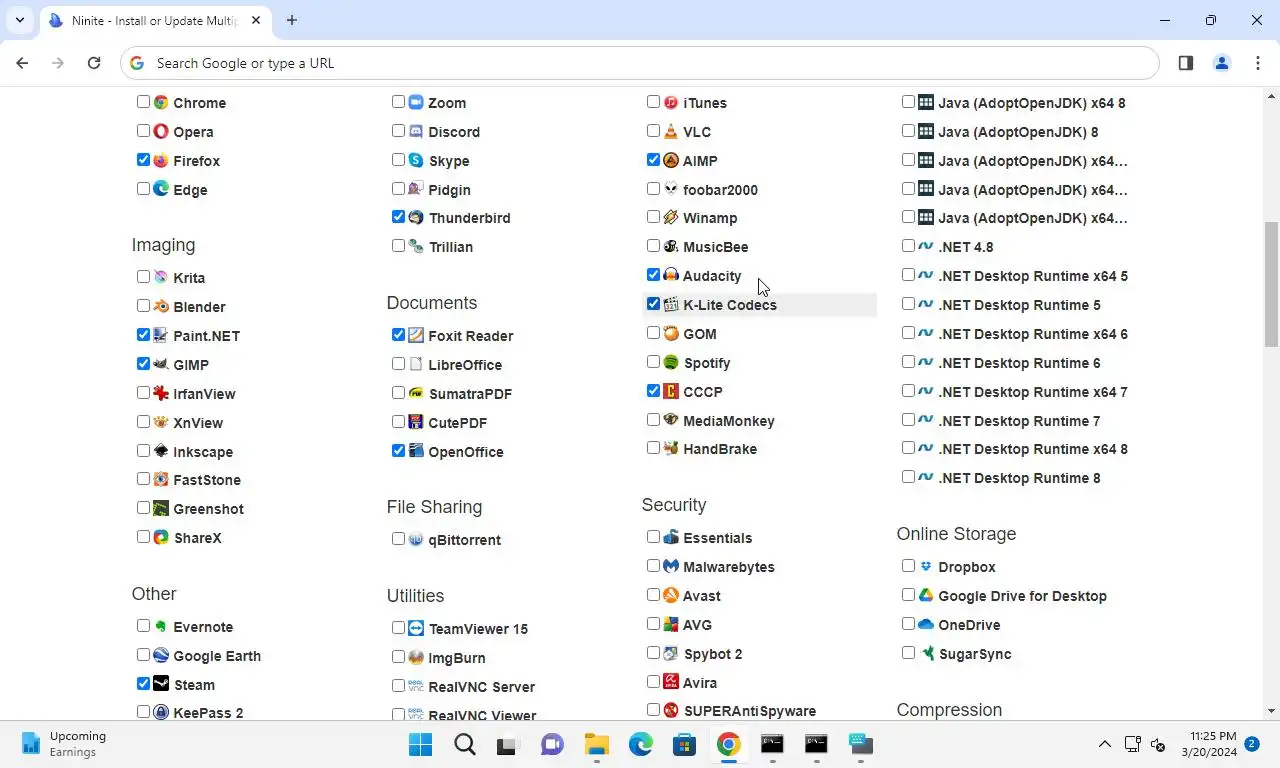The width and height of the screenshot is (1280, 768).
Task: Open the Chrome profile avatar
Action: pyautogui.click(x=1221, y=63)
